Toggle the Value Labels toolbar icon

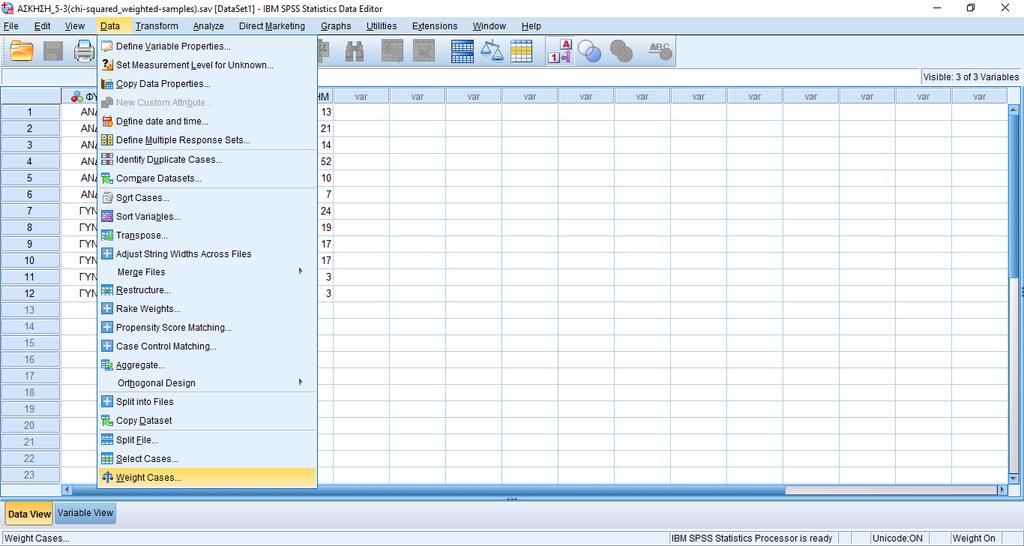pyautogui.click(x=560, y=51)
